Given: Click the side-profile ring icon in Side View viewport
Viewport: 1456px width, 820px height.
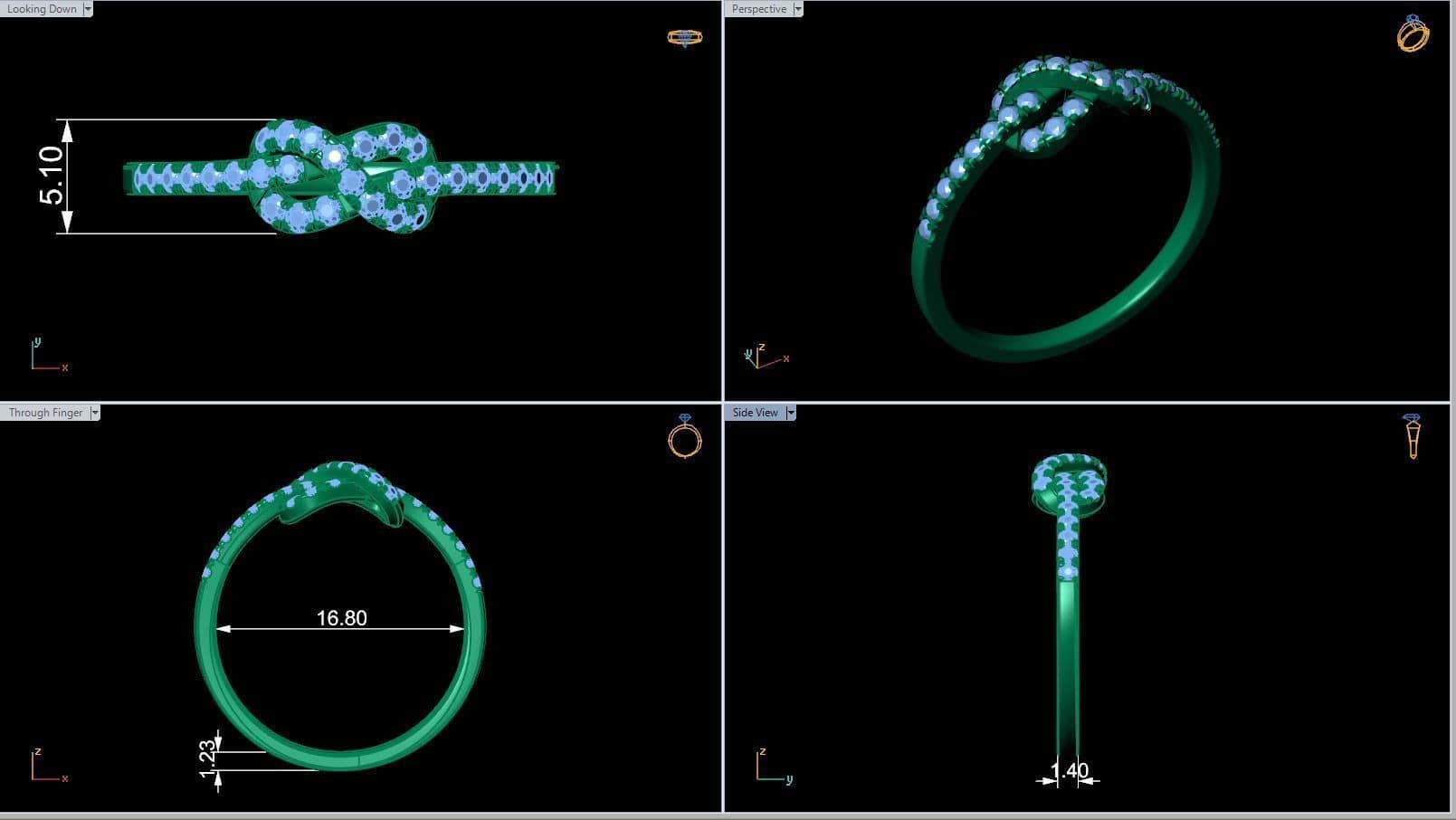Looking at the screenshot, I should [x=1413, y=436].
